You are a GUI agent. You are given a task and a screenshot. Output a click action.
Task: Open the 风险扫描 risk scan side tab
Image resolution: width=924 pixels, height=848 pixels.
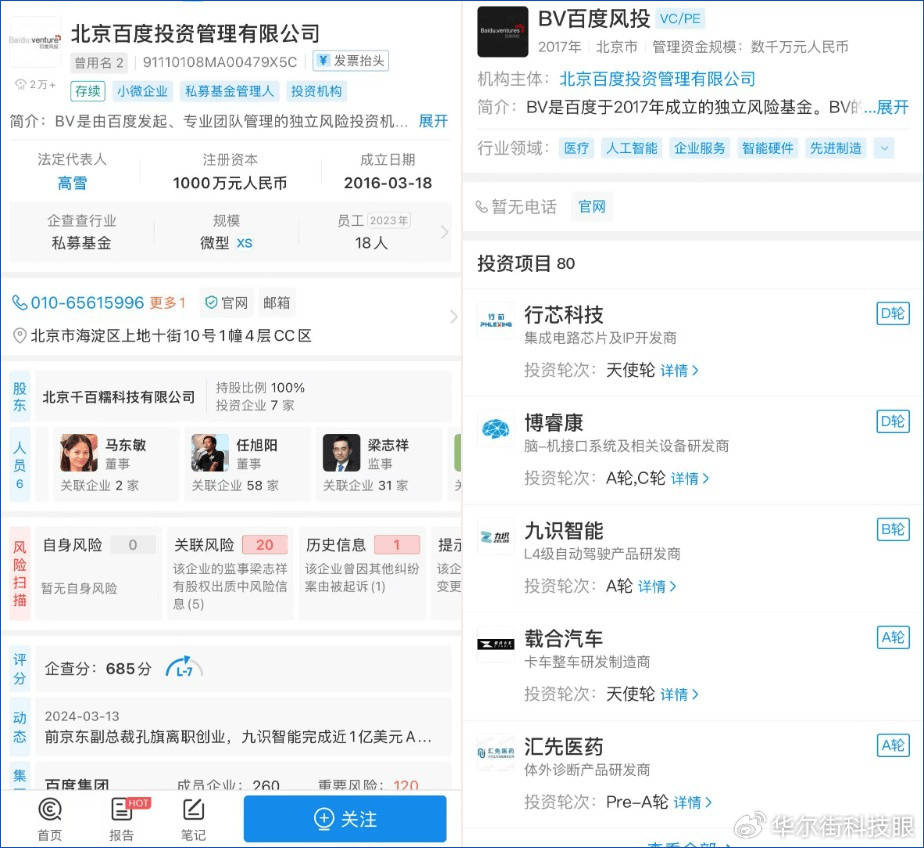(19, 573)
